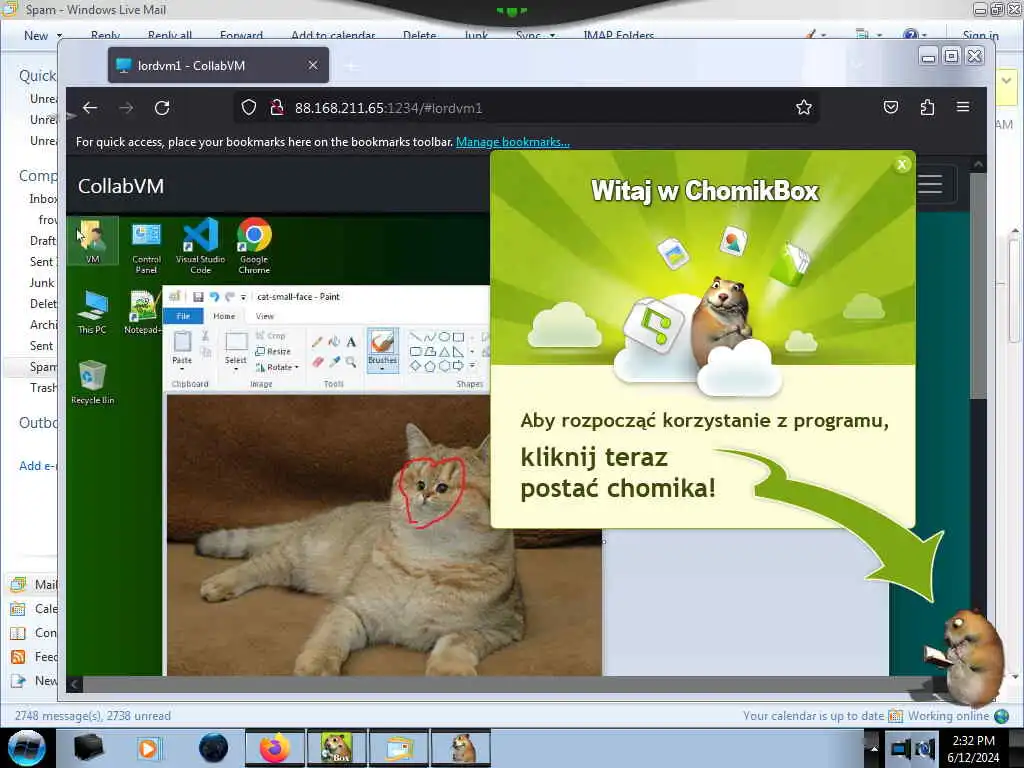Click the Firefox forward arrow
Image resolution: width=1024 pixels, height=768 pixels.
pyautogui.click(x=126, y=108)
